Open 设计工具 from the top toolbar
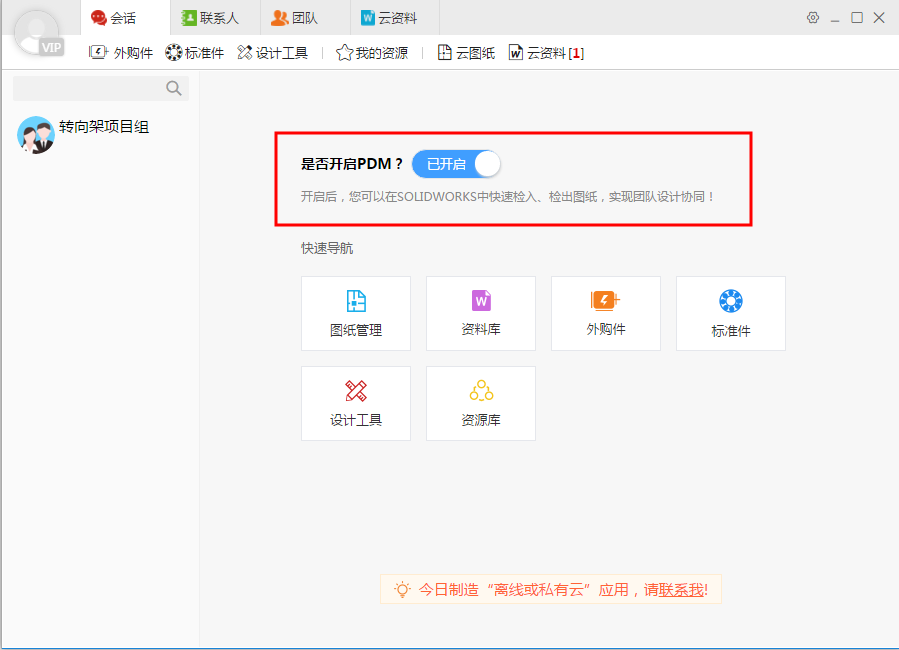The image size is (899, 650). [x=272, y=52]
